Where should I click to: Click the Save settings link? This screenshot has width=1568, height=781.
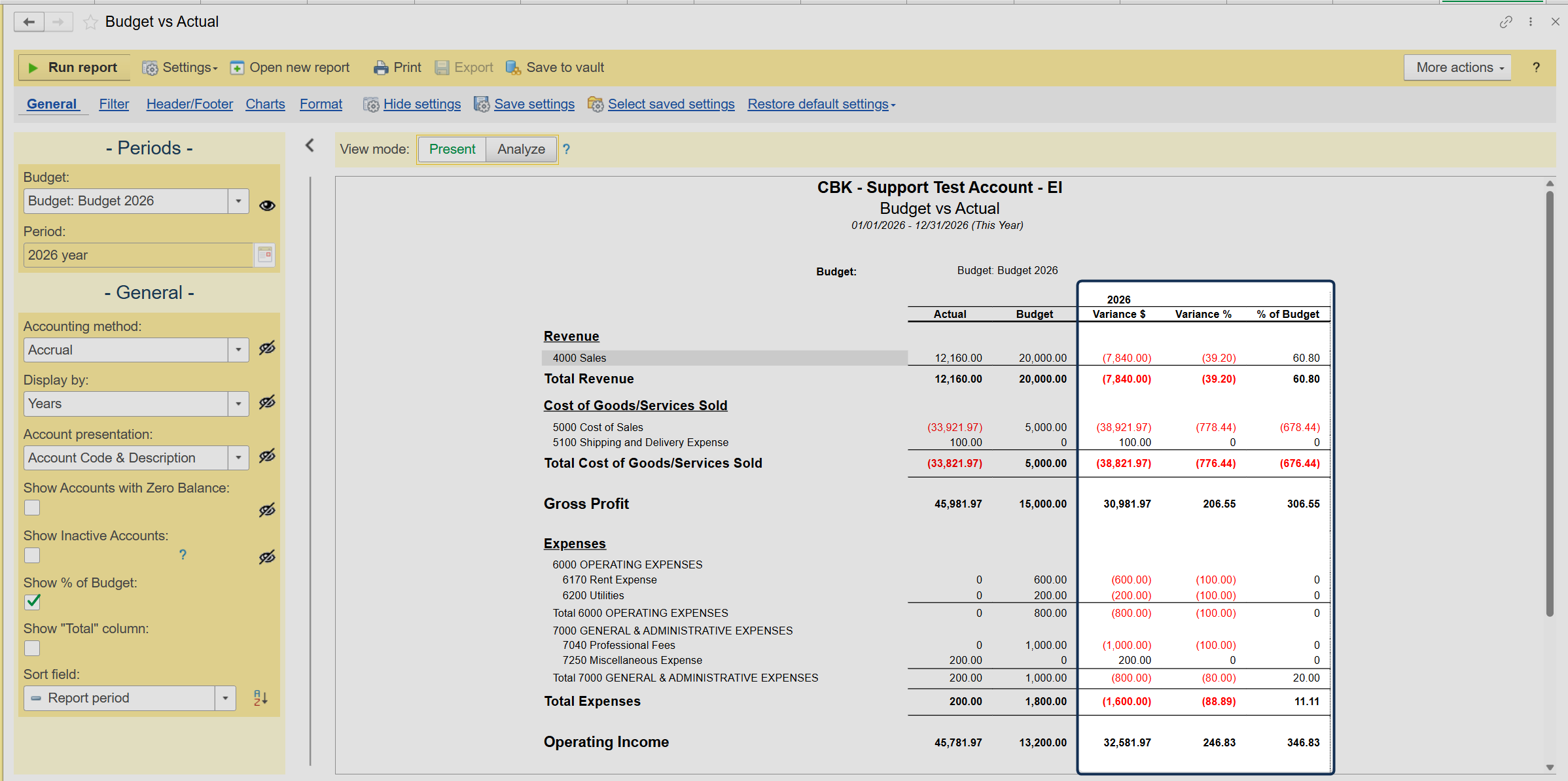(534, 104)
